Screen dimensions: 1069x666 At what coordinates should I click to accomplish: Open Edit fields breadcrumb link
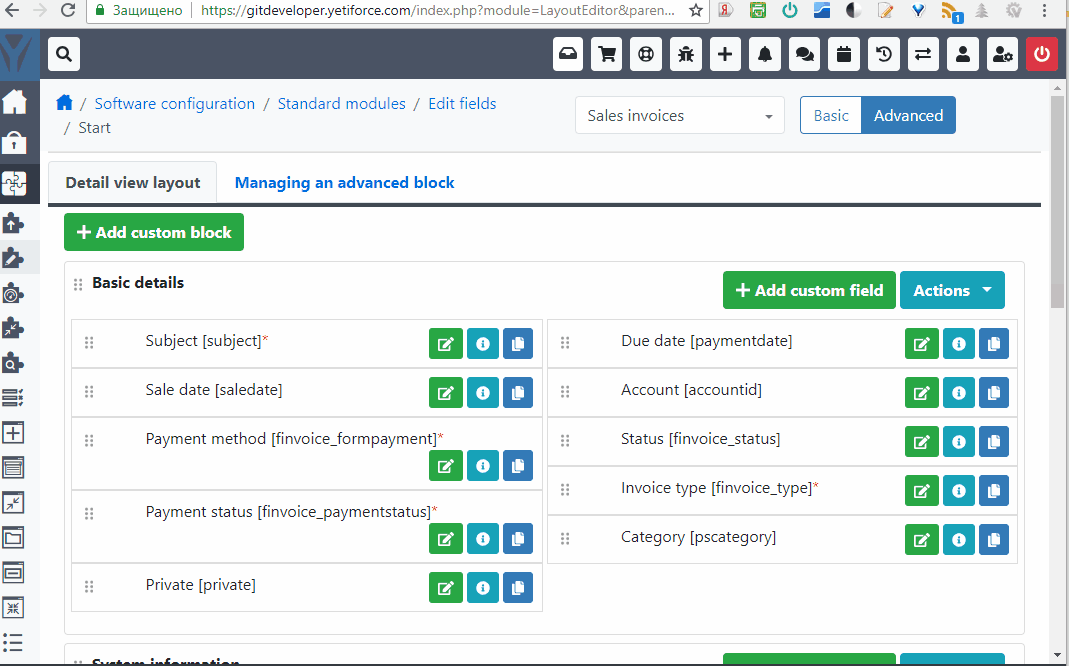462,104
